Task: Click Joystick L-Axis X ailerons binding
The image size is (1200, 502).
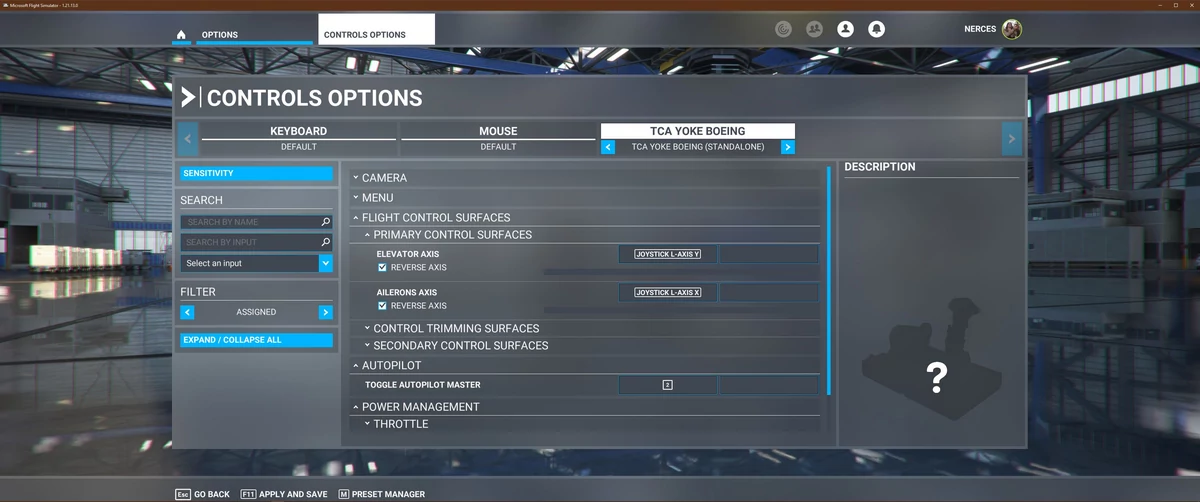Action: tap(667, 293)
